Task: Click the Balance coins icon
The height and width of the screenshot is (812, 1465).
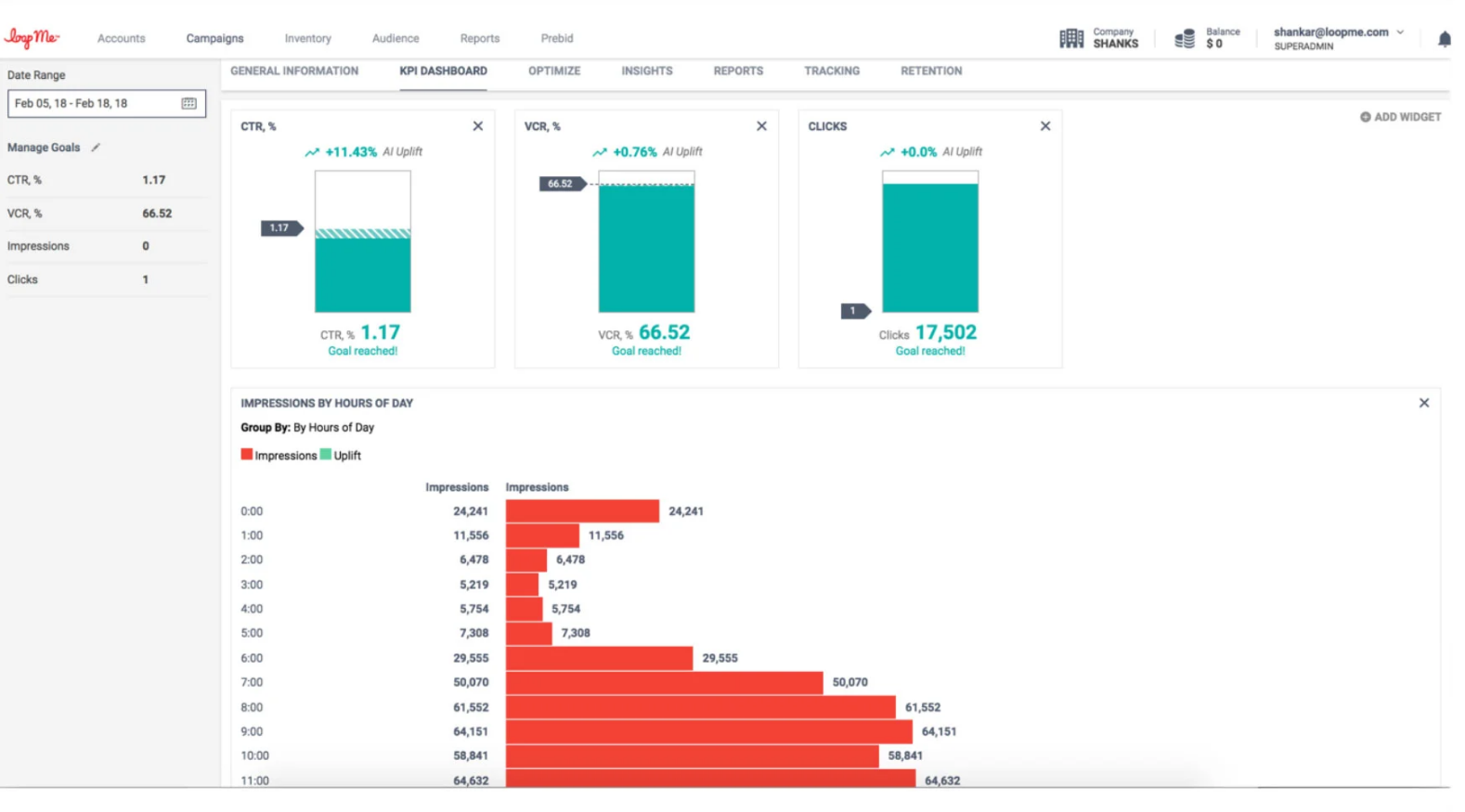Action: 1185,39
